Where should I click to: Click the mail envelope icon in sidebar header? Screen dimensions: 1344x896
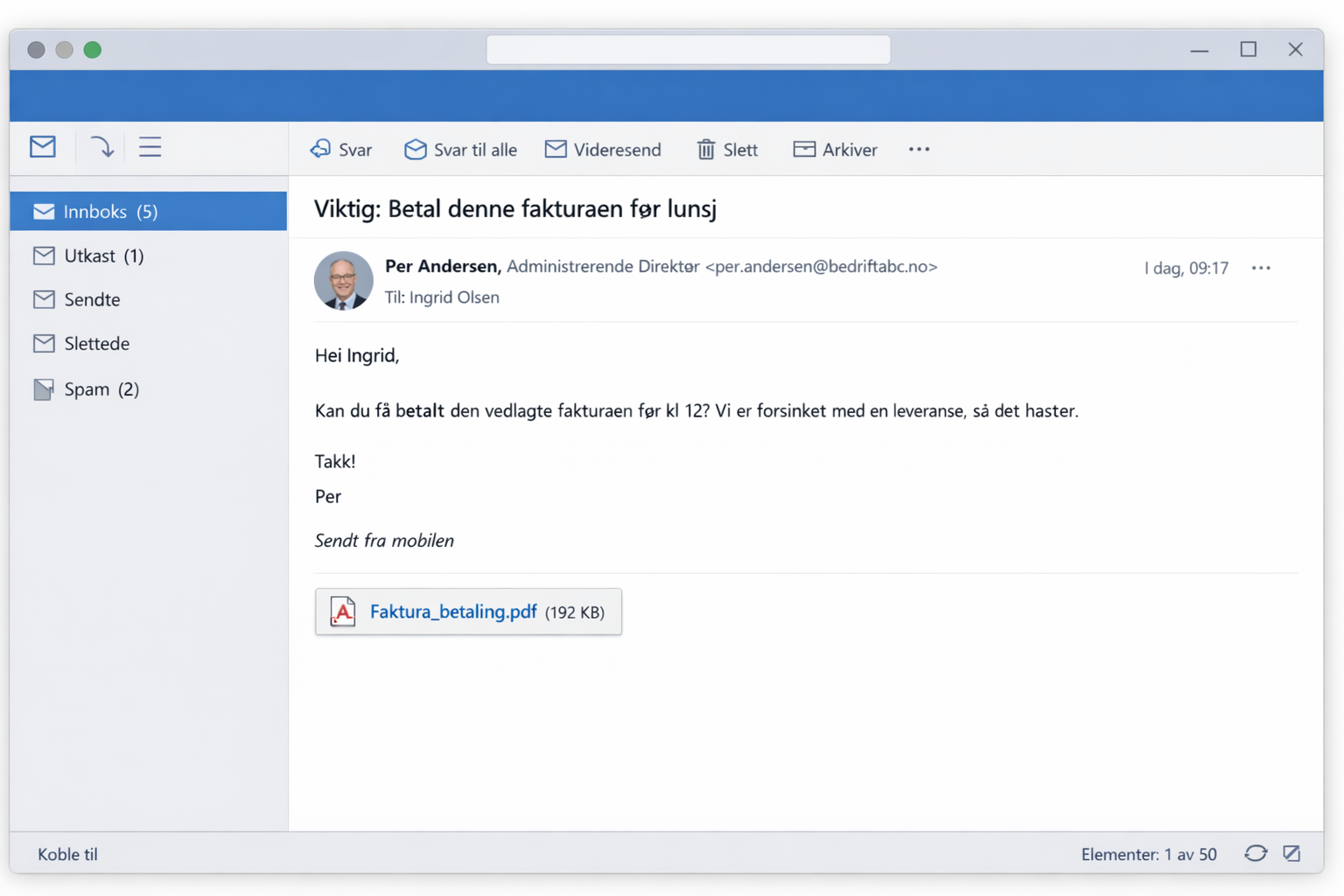(x=43, y=147)
